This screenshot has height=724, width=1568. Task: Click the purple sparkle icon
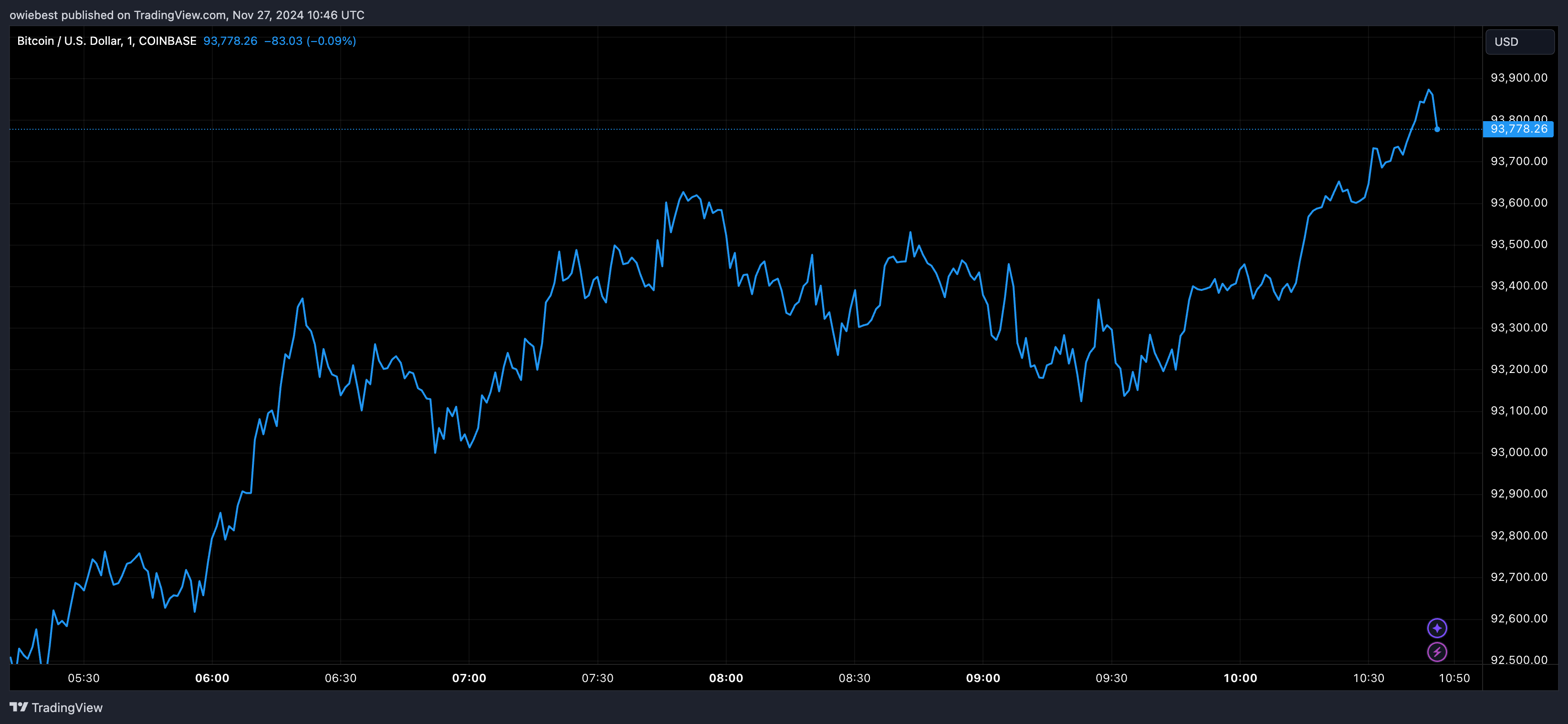pos(1436,628)
